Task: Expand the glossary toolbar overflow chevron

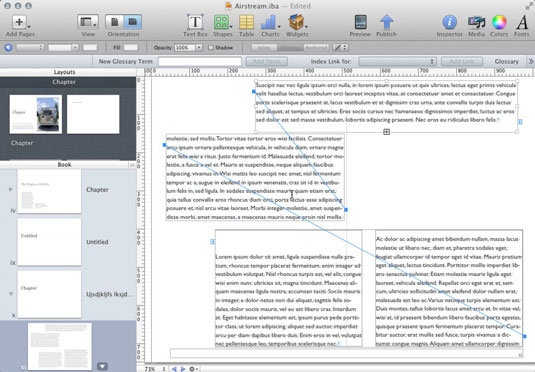Action: 531,61
